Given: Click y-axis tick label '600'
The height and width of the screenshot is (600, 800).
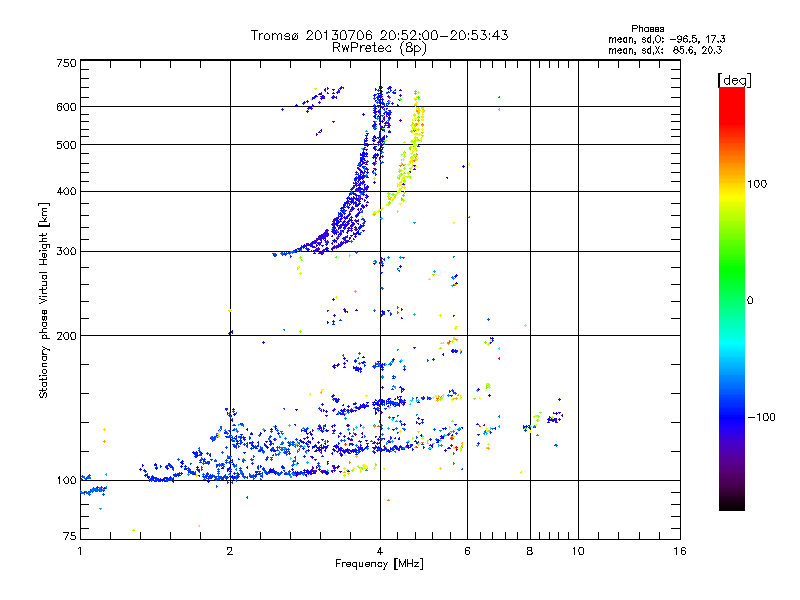Looking at the screenshot, I should point(66,107).
